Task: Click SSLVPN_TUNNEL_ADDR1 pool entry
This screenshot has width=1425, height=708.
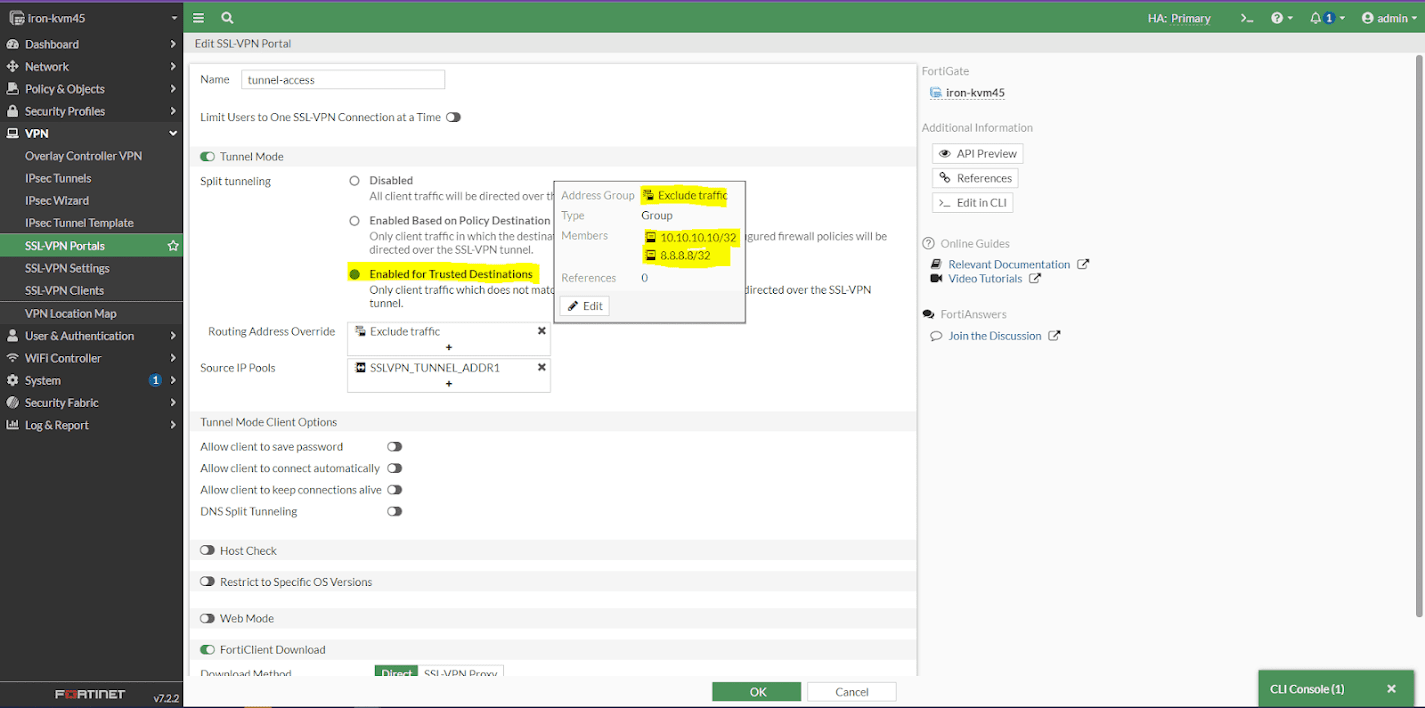Action: click(x=435, y=367)
